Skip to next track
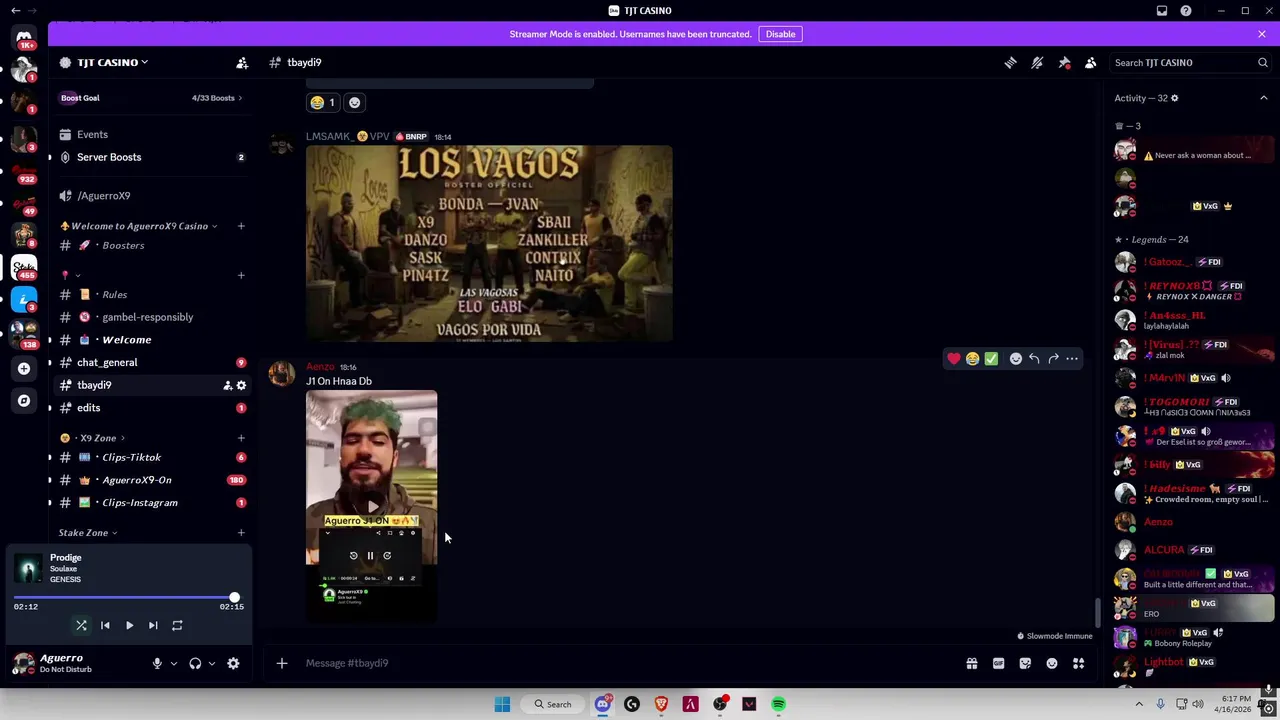The width and height of the screenshot is (1280, 720). coord(153,625)
